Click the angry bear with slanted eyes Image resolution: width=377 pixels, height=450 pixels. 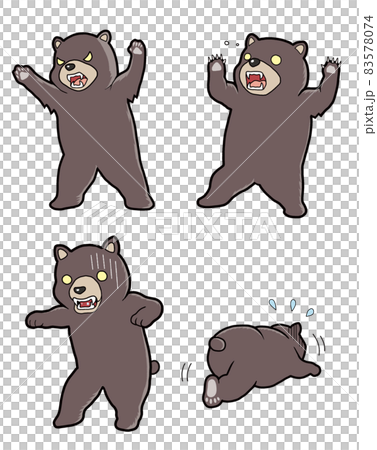coord(83,120)
